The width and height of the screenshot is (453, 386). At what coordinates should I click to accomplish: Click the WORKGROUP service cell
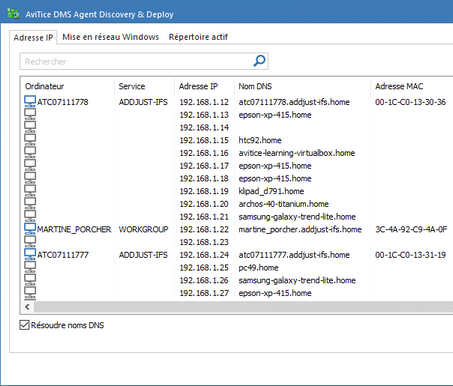(144, 229)
